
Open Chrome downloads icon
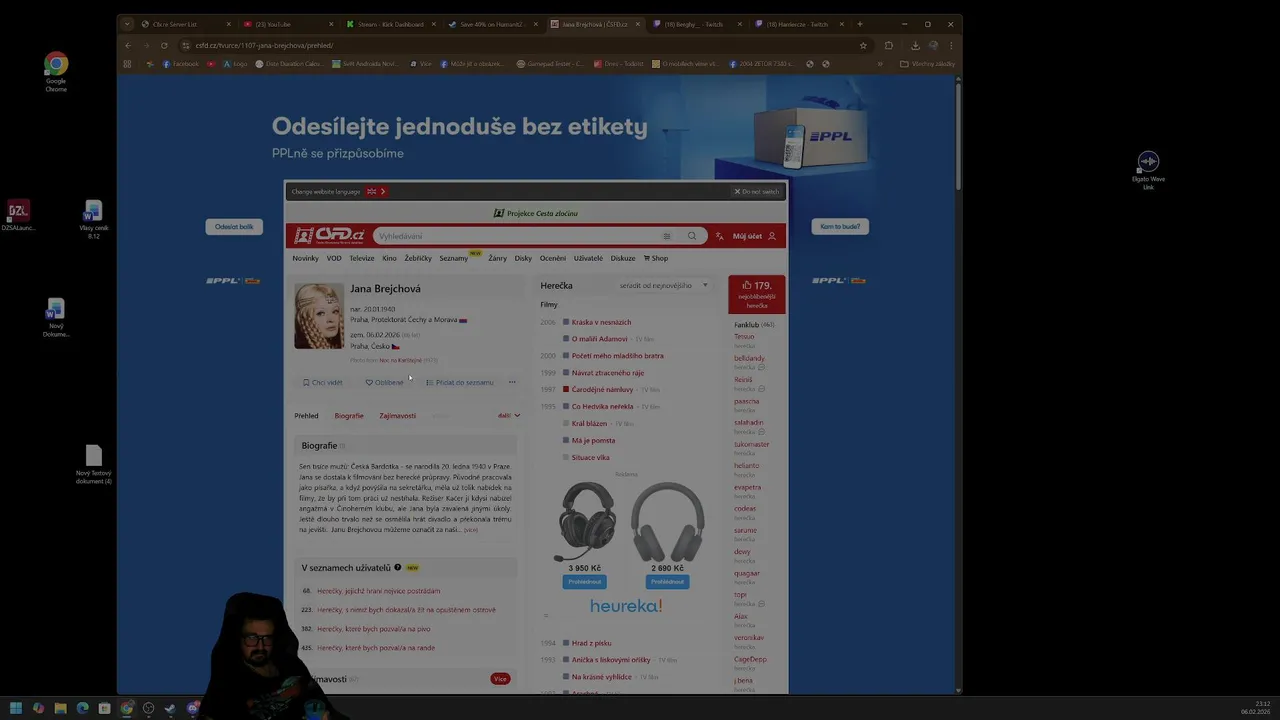pyautogui.click(x=914, y=45)
